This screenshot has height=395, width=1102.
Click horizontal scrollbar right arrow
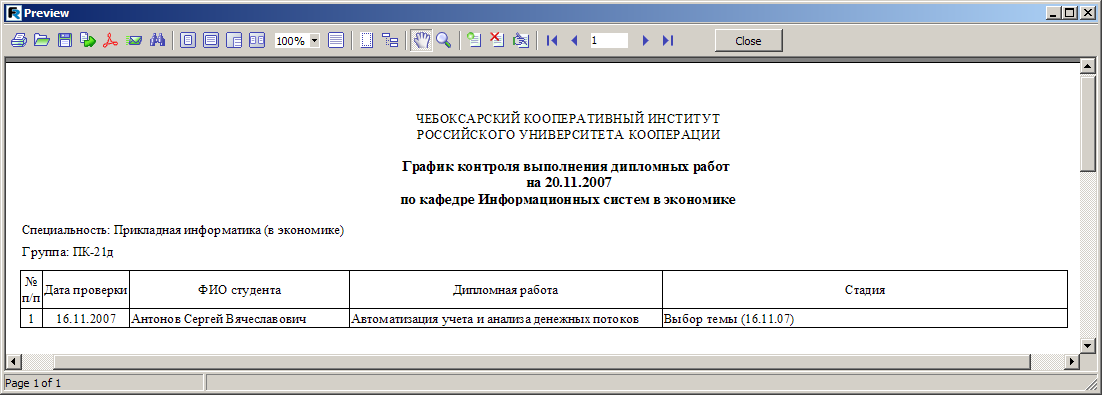pyautogui.click(x=1072, y=361)
